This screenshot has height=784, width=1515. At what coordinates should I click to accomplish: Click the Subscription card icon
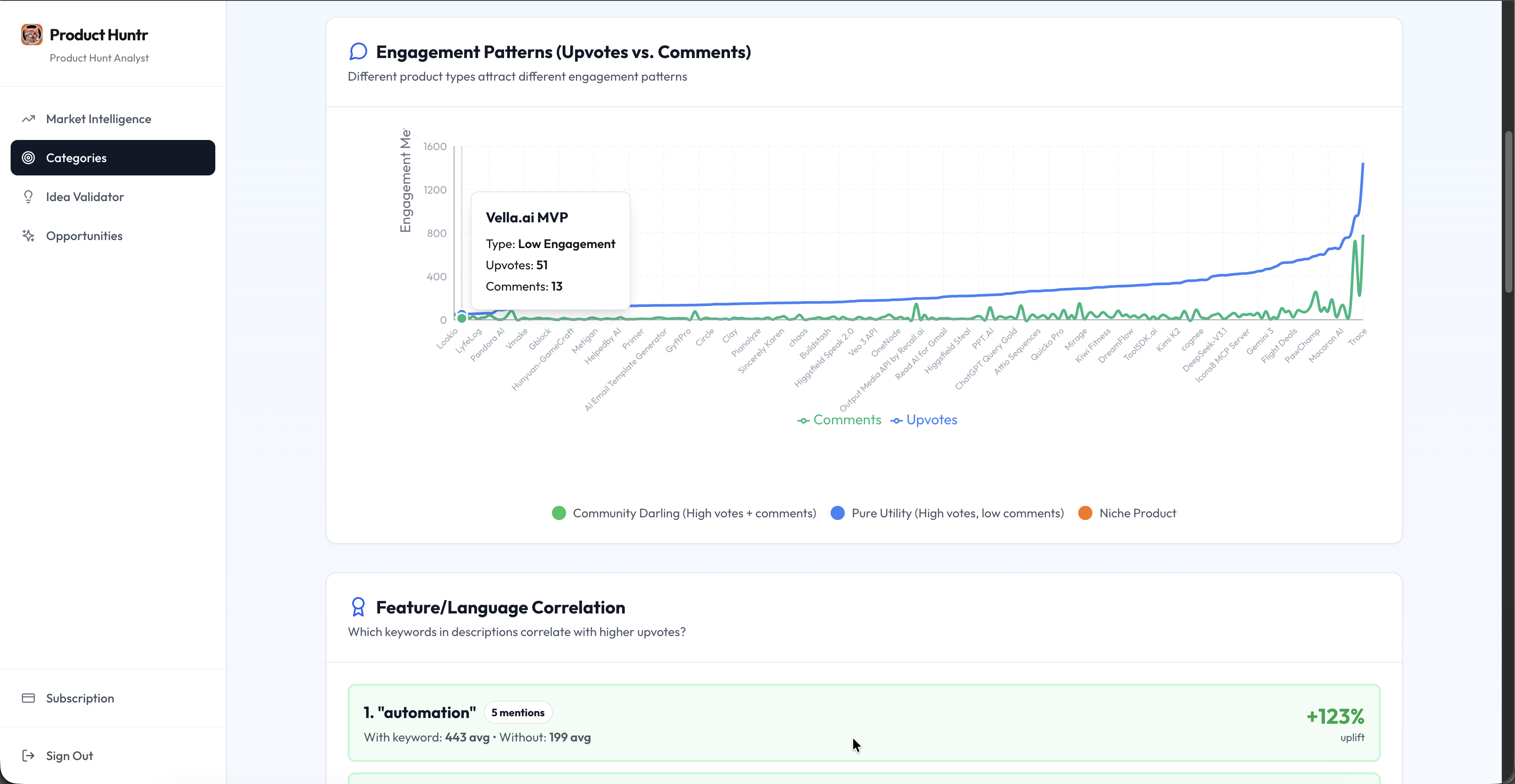point(28,698)
